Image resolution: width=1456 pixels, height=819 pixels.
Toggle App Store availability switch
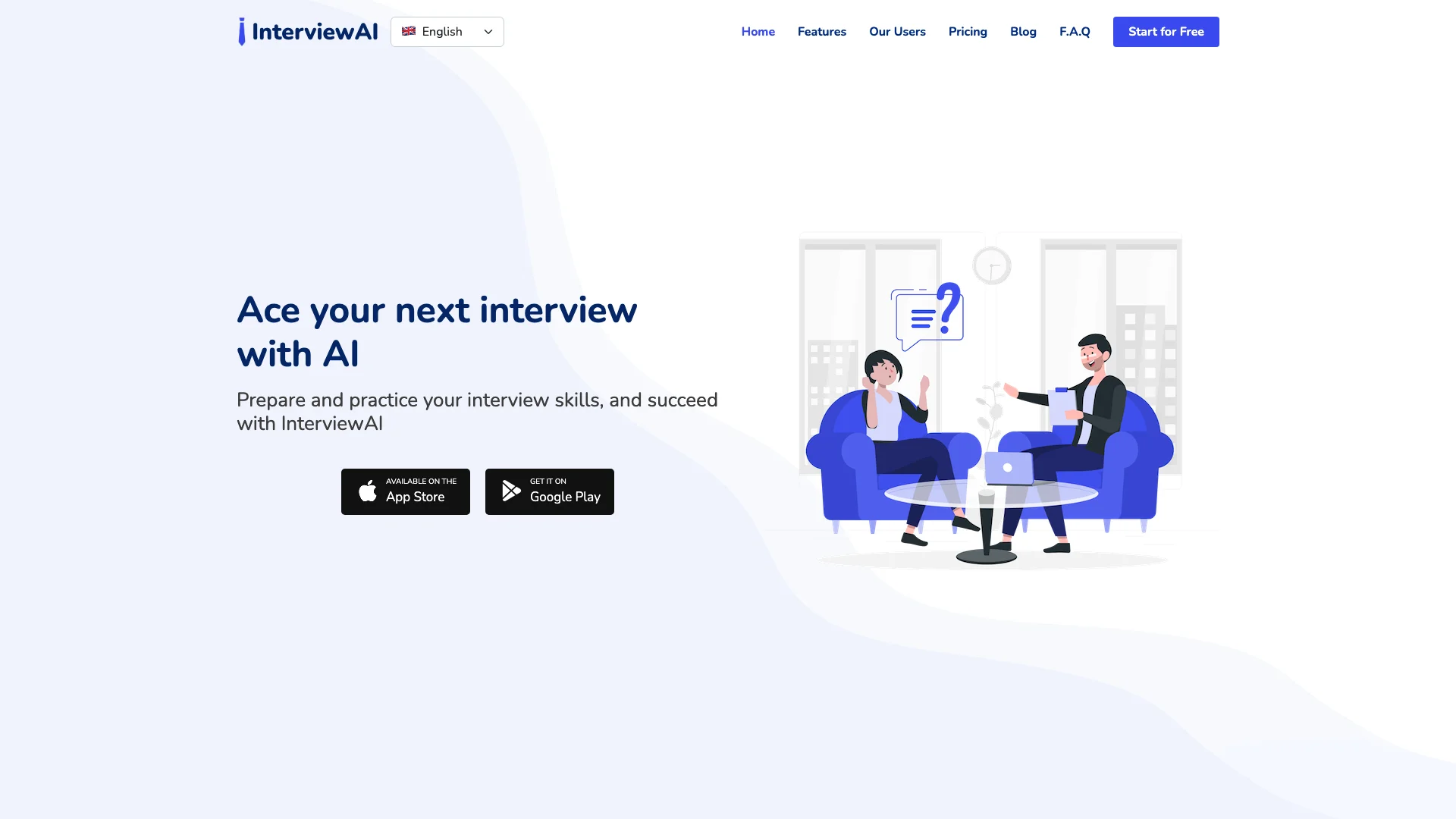405,491
